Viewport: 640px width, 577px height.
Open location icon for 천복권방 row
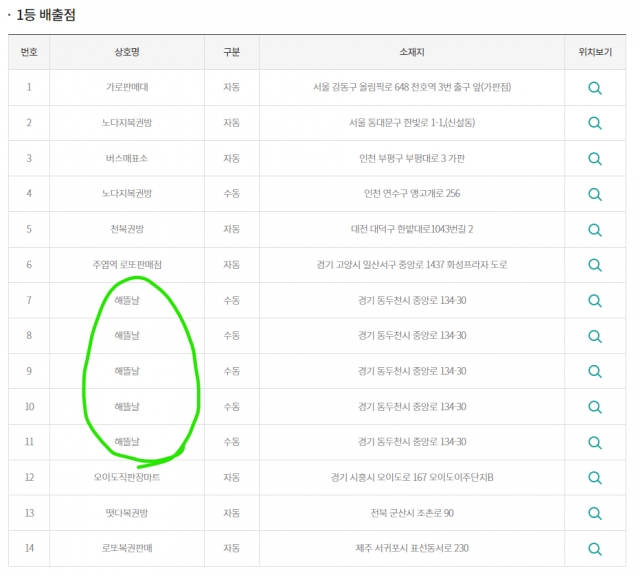(595, 230)
